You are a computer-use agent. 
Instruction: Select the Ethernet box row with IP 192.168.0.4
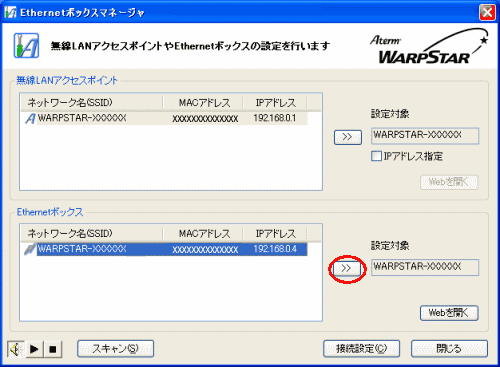(166, 249)
